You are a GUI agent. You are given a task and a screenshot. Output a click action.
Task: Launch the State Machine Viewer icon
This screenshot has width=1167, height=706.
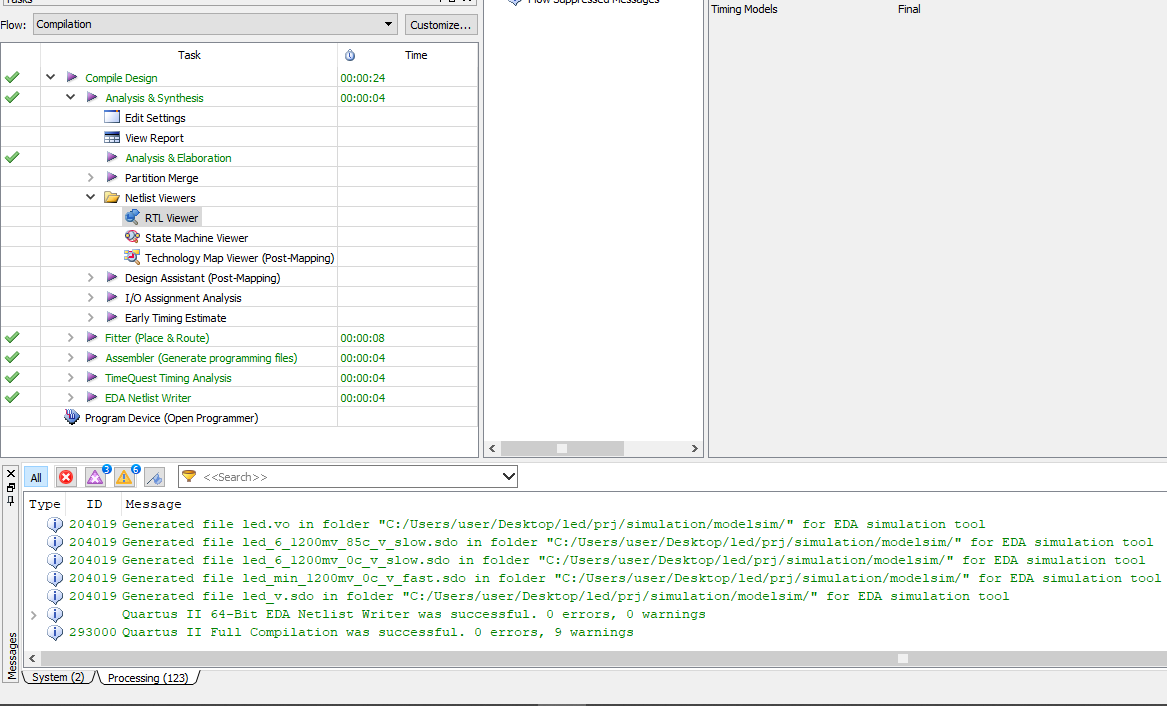click(x=132, y=237)
